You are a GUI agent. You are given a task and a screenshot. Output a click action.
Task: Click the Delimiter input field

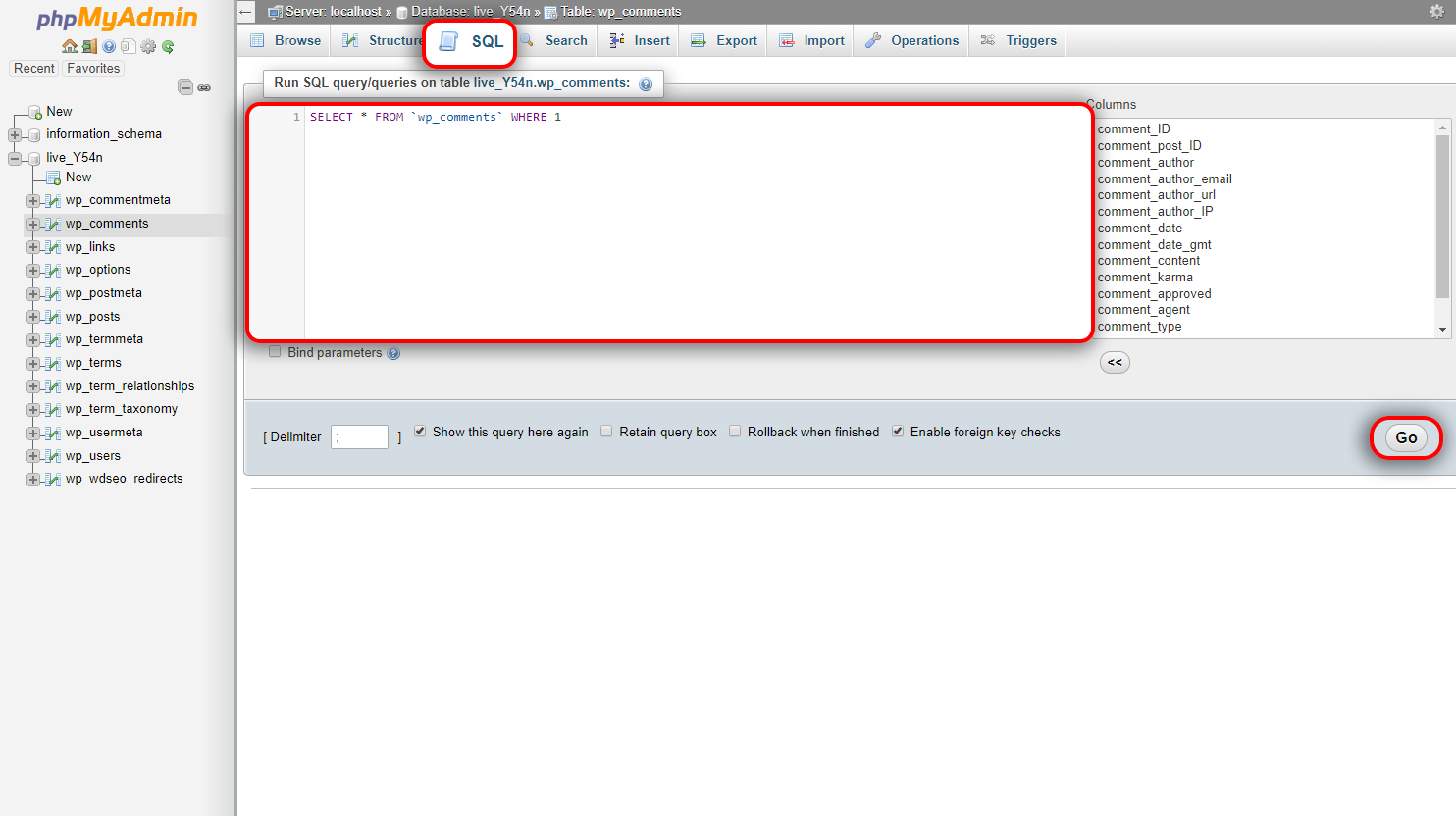[360, 437]
